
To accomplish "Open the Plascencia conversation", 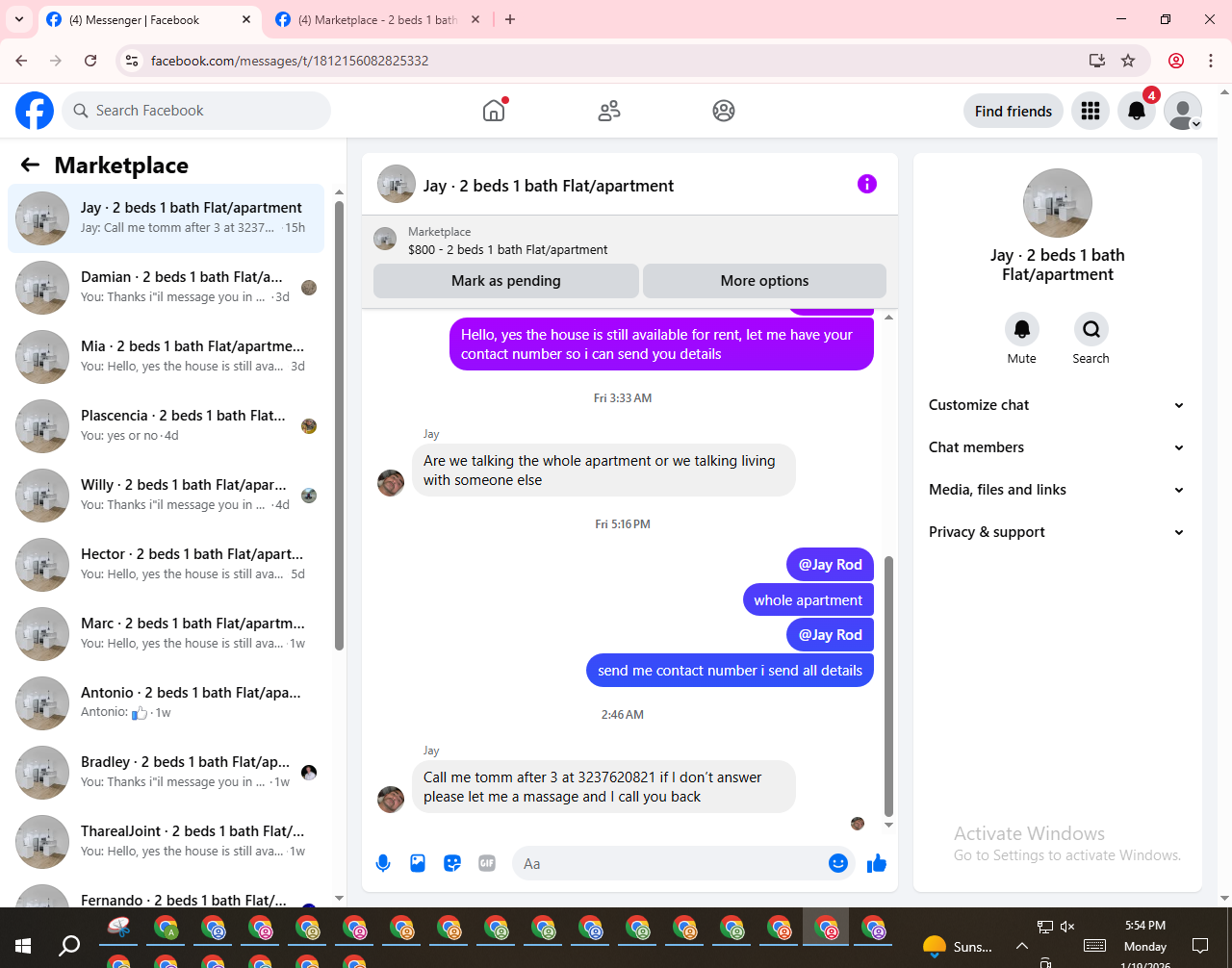I will pos(166,426).
